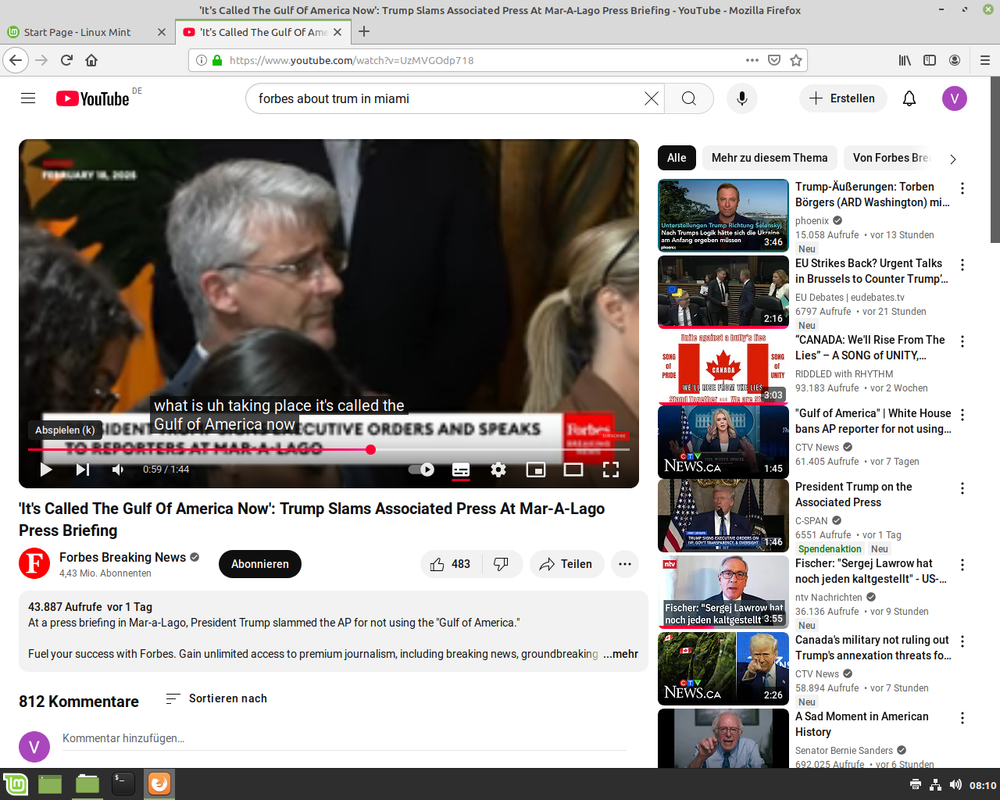Go to the Firefox home page

click(91, 60)
